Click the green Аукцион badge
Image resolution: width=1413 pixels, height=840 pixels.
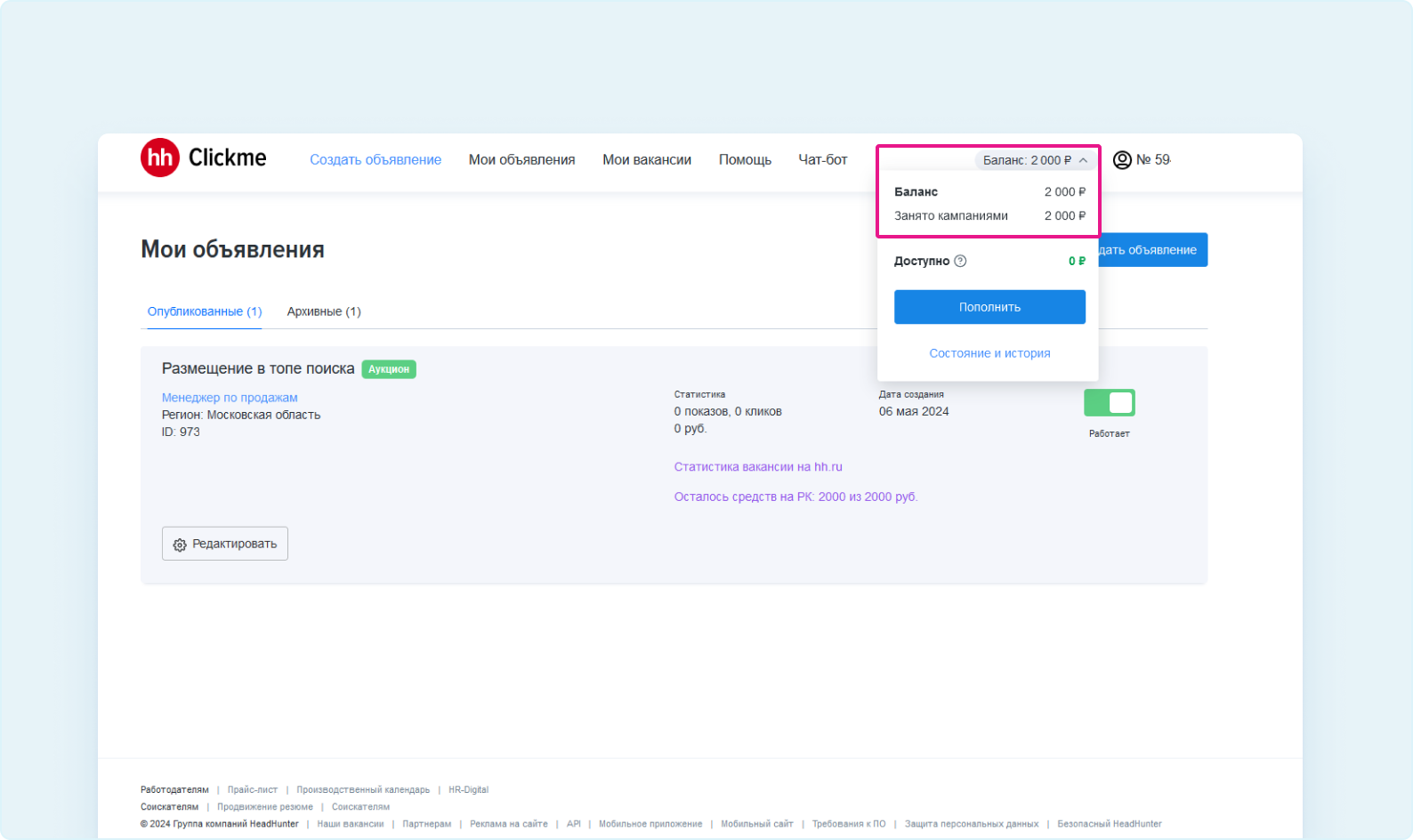click(389, 369)
